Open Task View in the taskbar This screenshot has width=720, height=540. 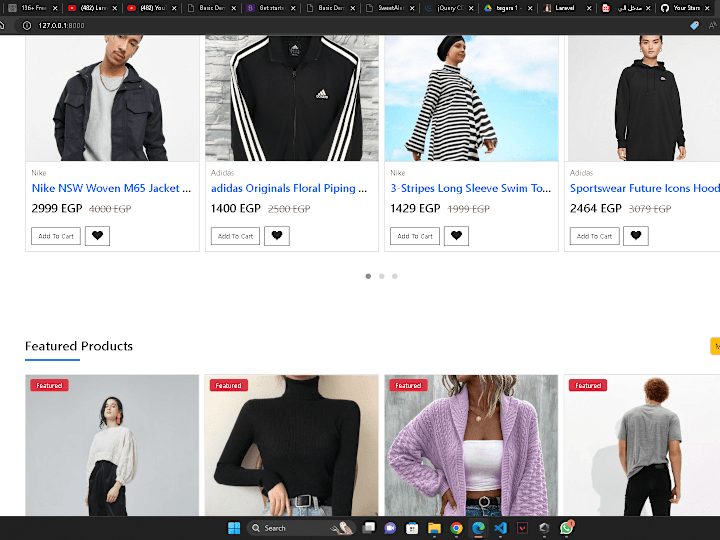(368, 528)
